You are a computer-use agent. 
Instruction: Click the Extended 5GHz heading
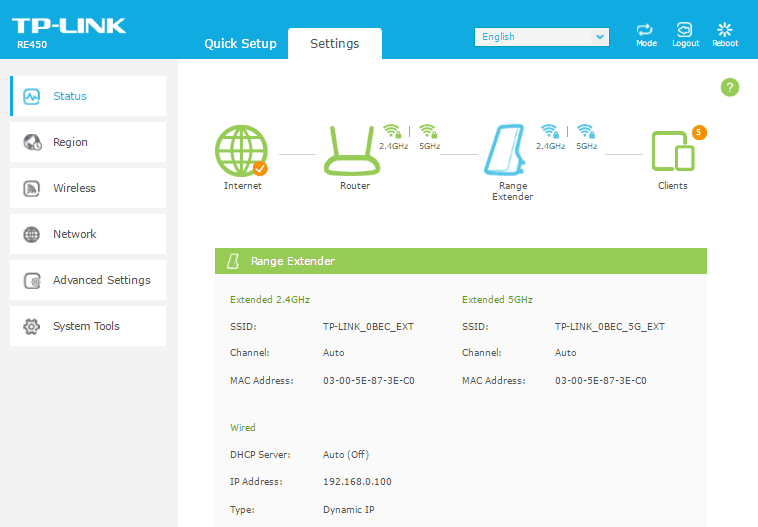tap(497, 300)
